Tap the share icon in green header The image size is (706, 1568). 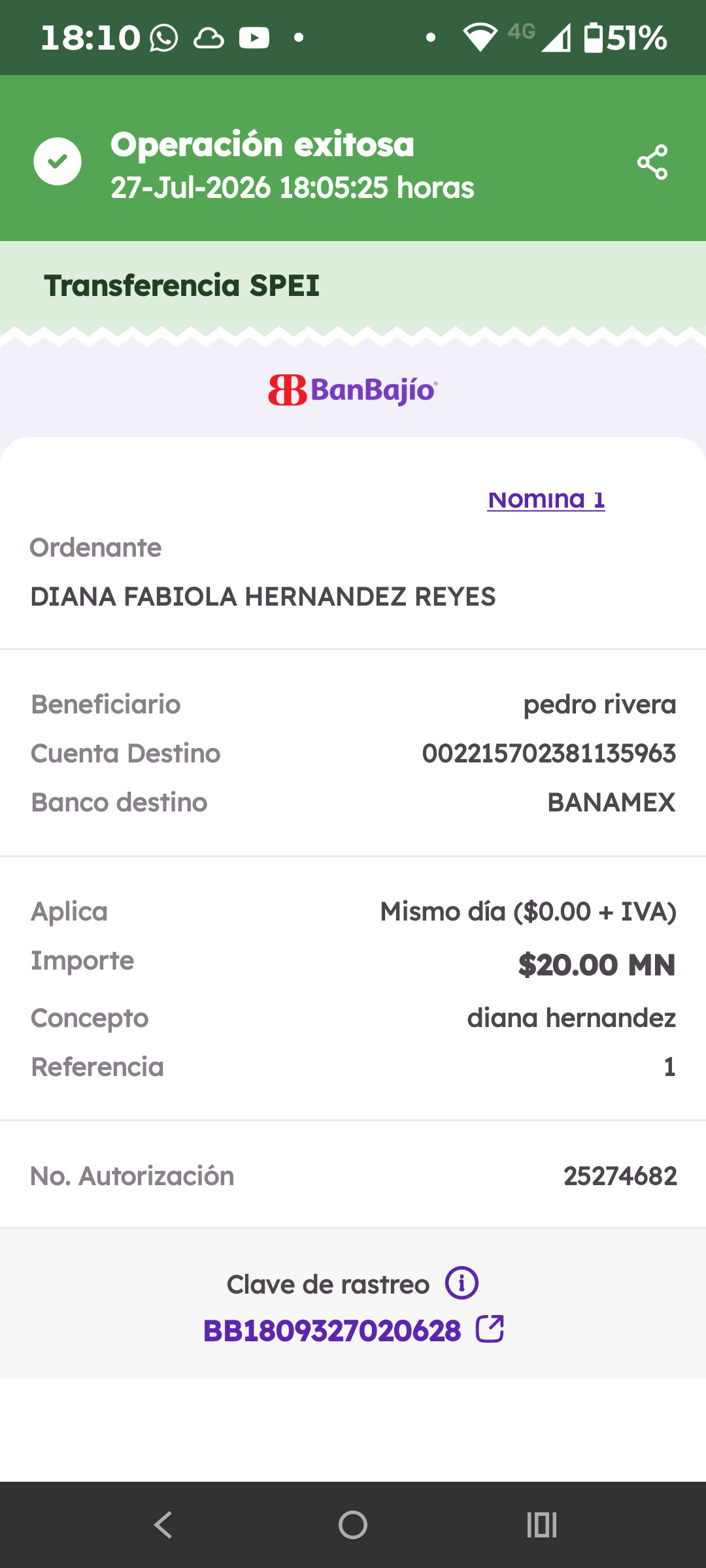point(652,162)
